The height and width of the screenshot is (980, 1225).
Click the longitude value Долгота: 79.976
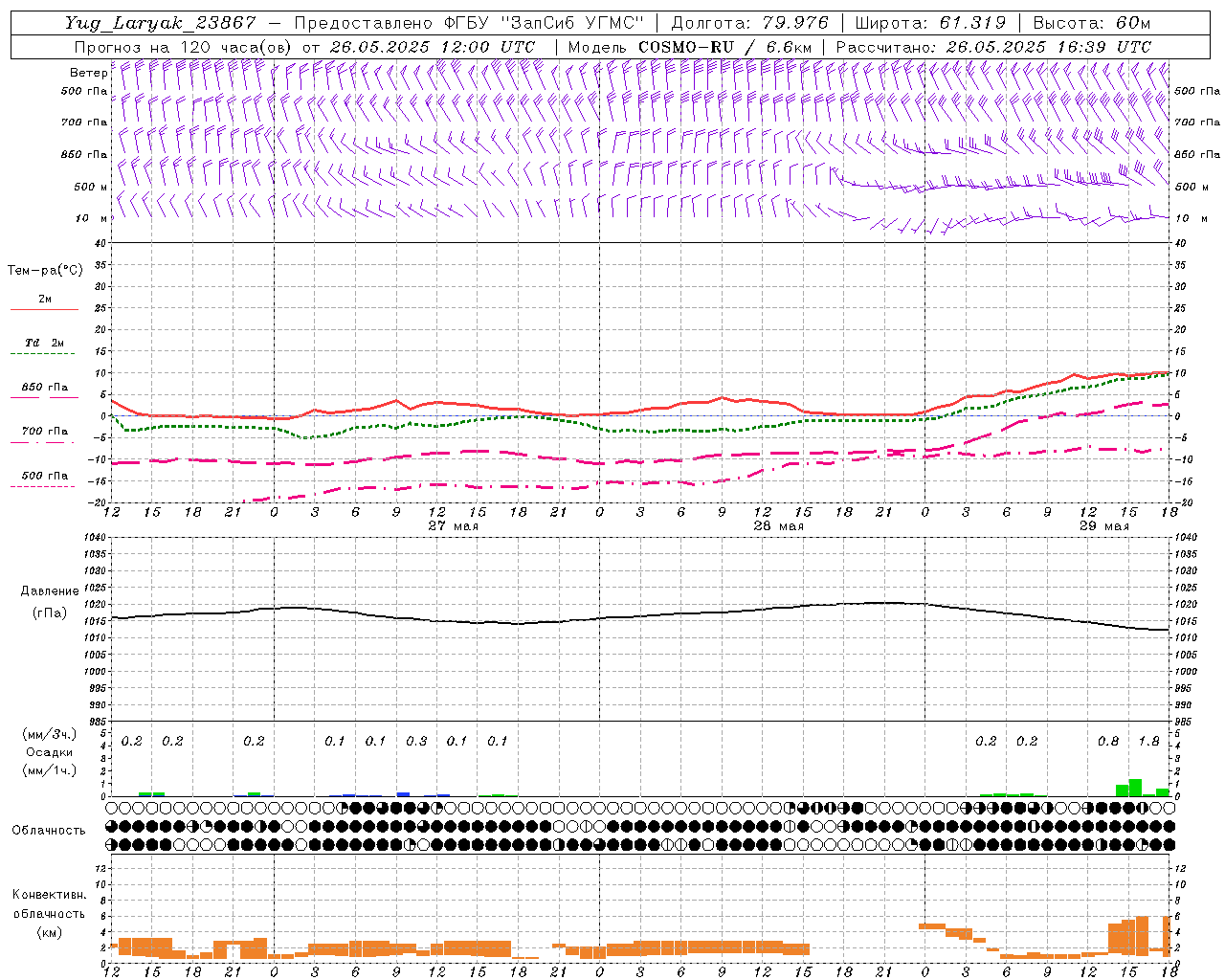[x=749, y=23]
